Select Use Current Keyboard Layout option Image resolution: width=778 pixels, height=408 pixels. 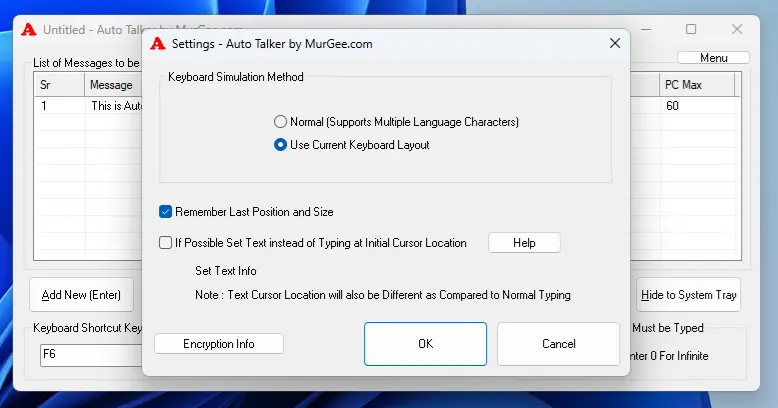(x=280, y=145)
